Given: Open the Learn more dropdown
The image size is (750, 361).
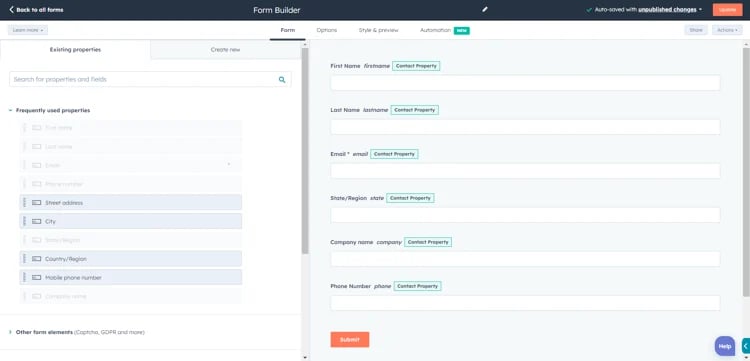Looking at the screenshot, I should [x=28, y=30].
